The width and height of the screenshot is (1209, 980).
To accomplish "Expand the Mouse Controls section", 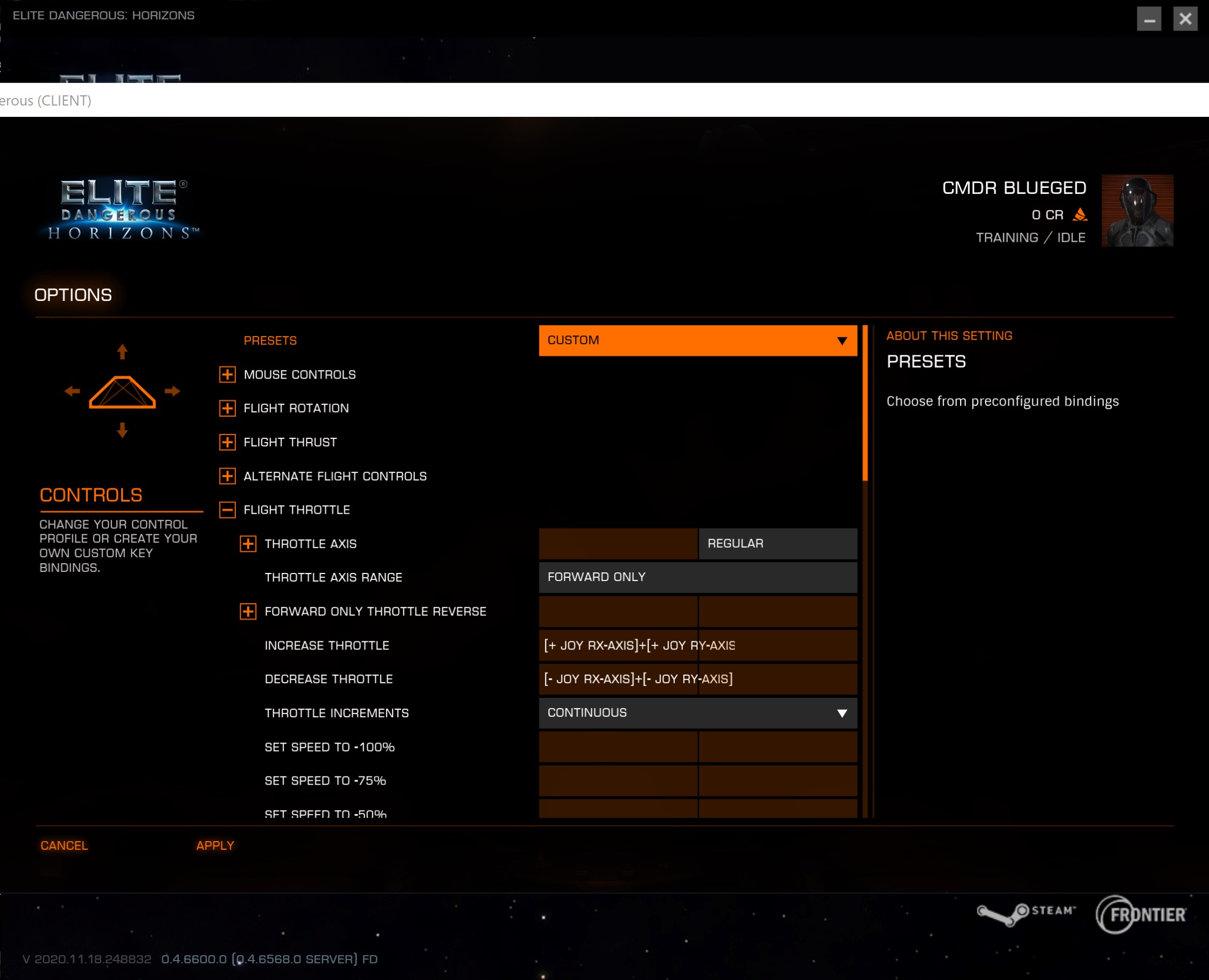I will coord(227,374).
